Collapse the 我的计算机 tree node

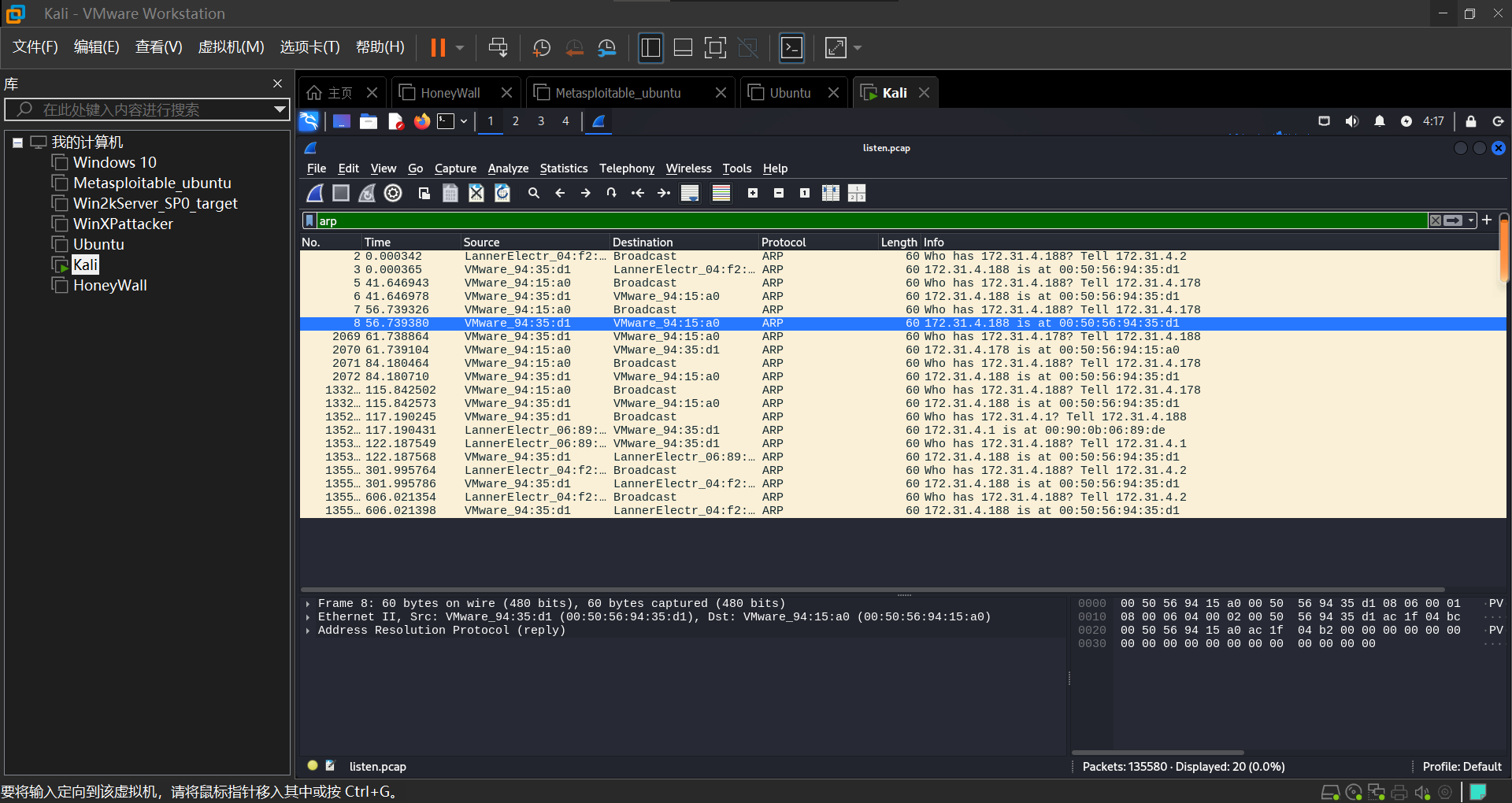click(x=17, y=142)
